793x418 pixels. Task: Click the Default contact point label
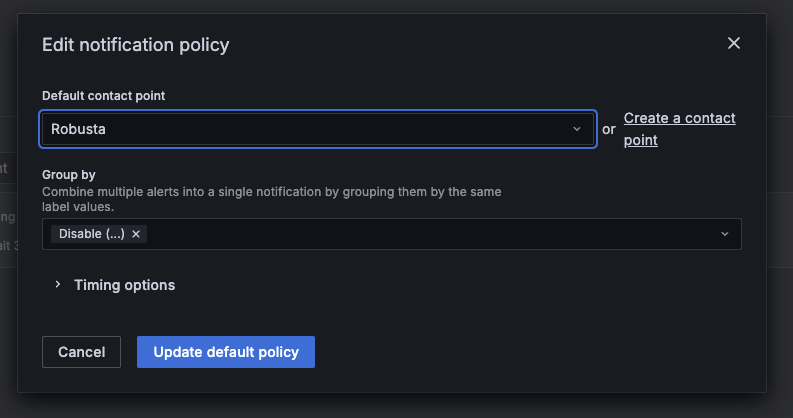coord(104,96)
